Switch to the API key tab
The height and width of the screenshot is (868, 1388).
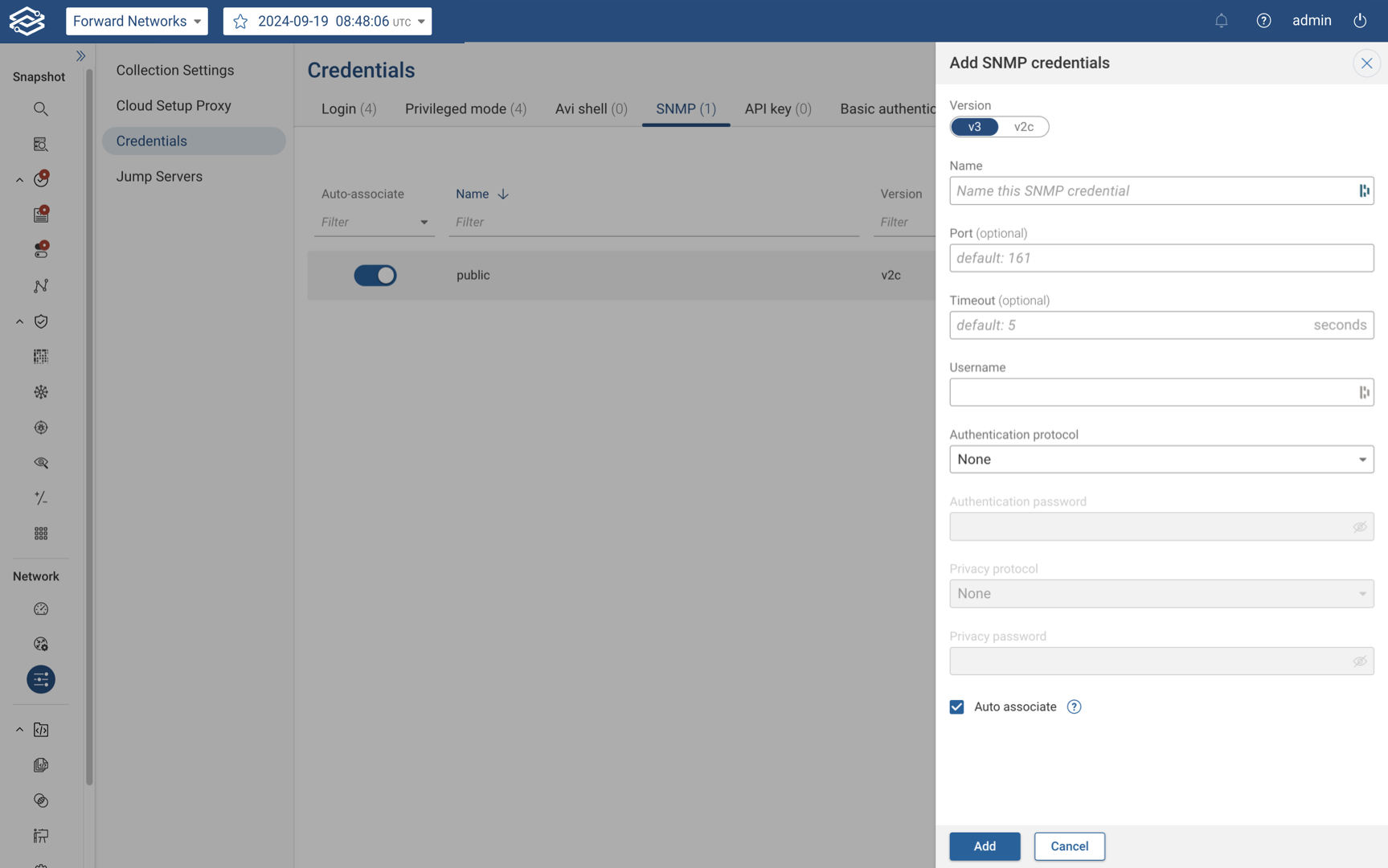[776, 108]
